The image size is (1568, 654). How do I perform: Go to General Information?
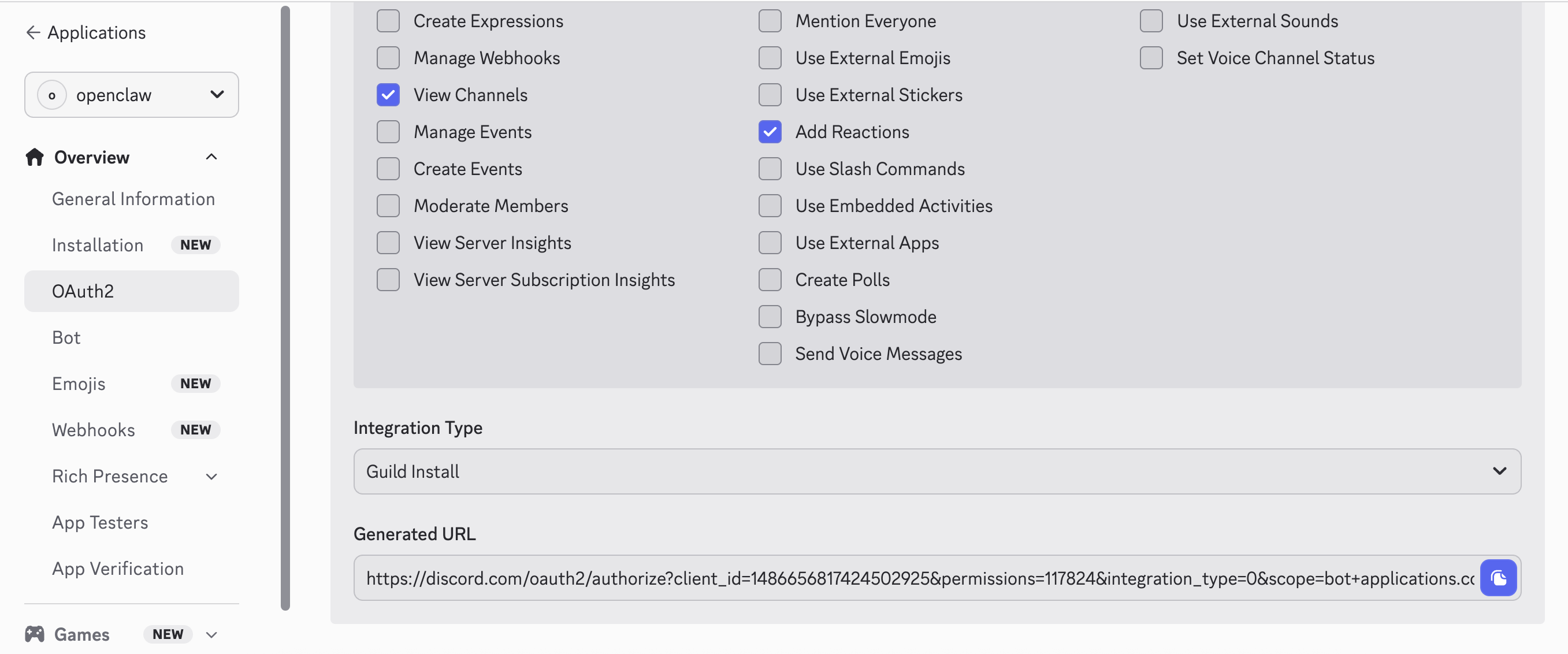(133, 199)
